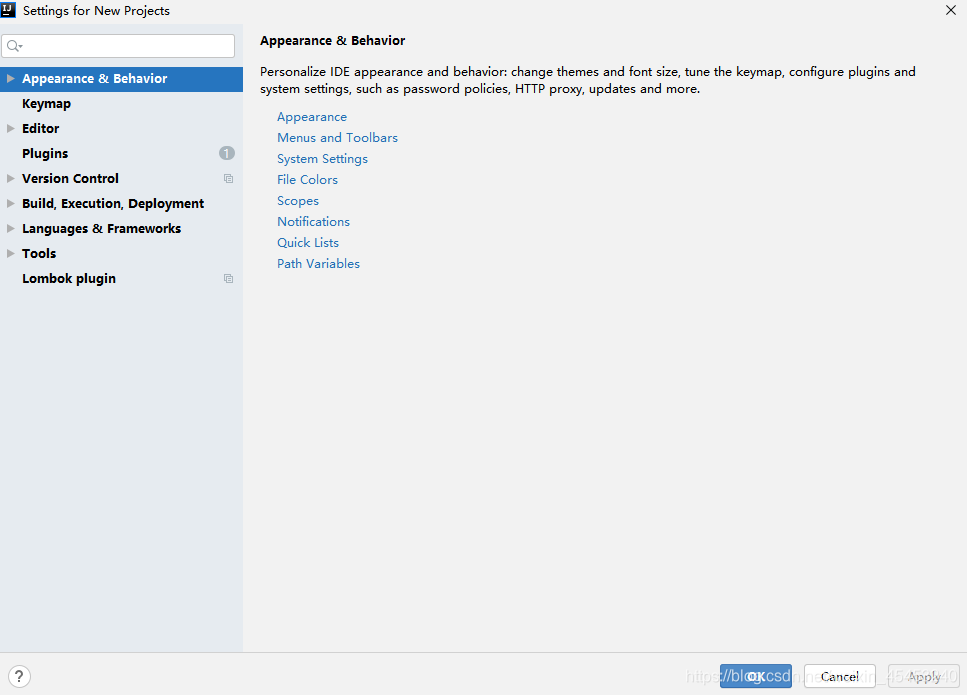Click the search magnifier icon

tap(14, 46)
